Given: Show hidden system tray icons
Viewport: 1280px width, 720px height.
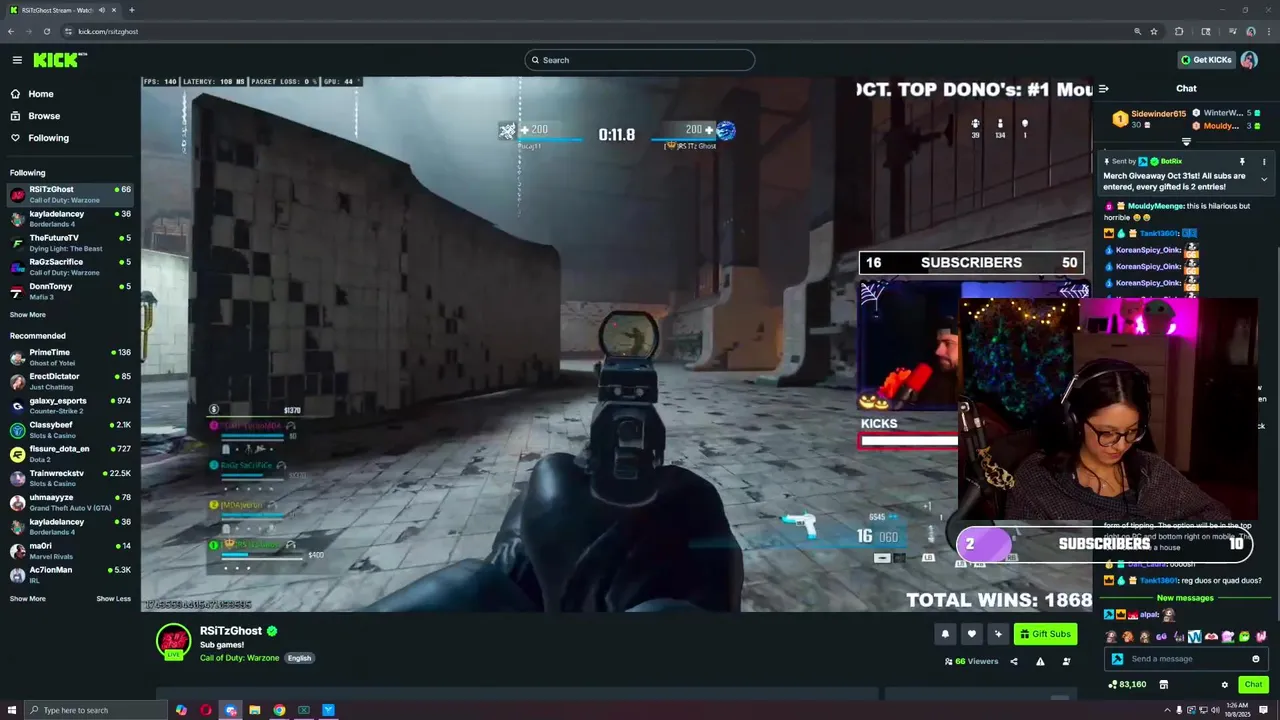Looking at the screenshot, I should 1167,710.
